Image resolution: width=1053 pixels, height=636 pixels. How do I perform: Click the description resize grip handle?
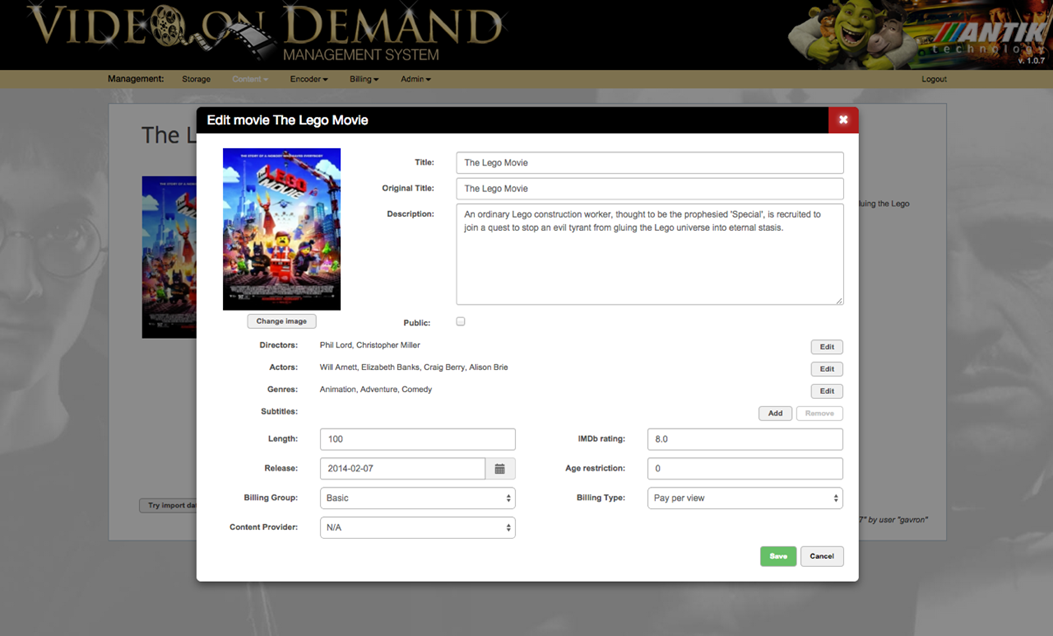839,301
